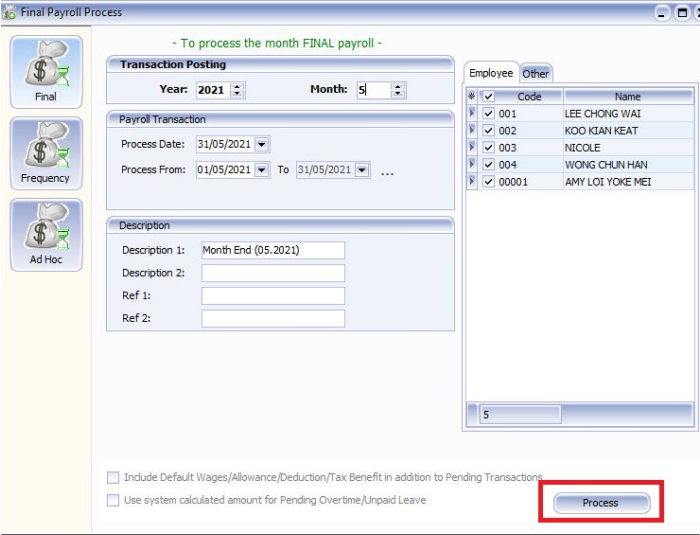The width and height of the screenshot is (700, 535).
Task: Click the app icon in title bar
Action: pyautogui.click(x=10, y=12)
